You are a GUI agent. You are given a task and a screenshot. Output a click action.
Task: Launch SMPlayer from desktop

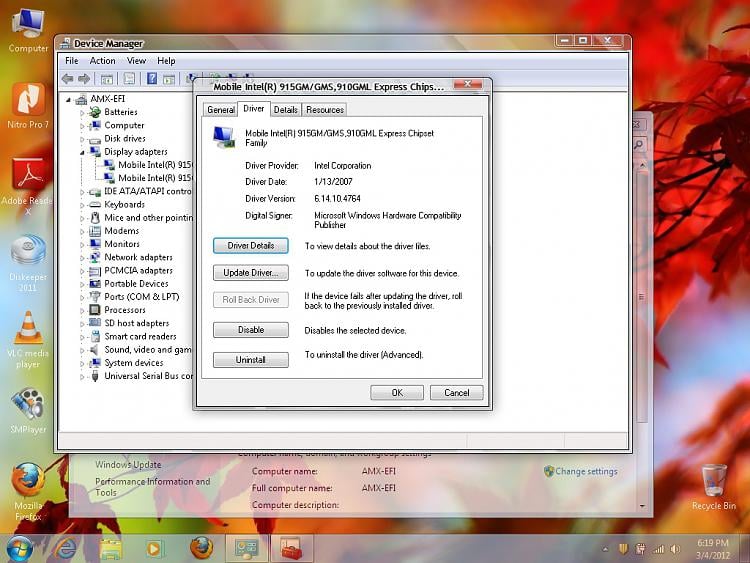coord(28,411)
